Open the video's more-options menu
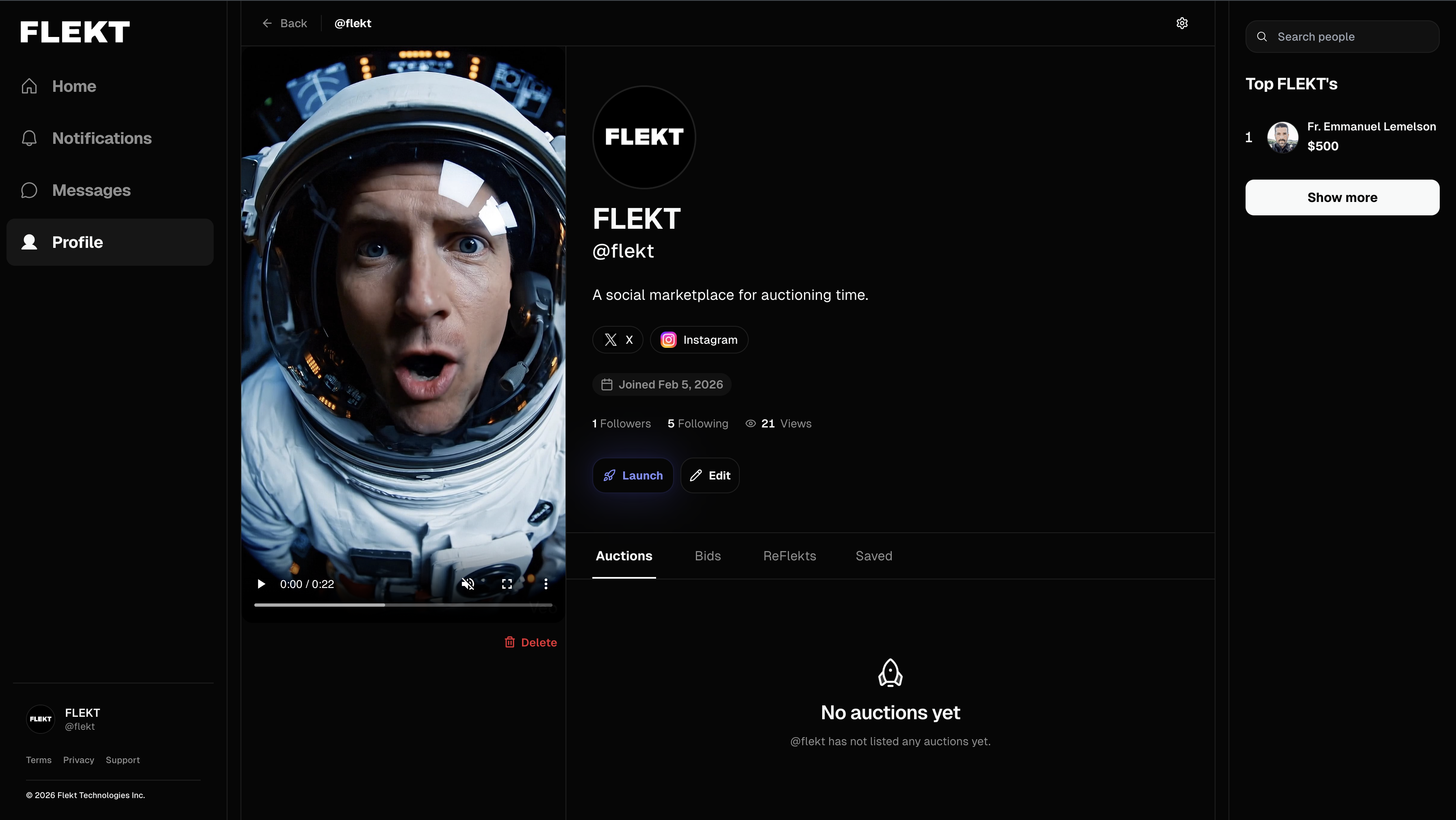The height and width of the screenshot is (820, 1456). (546, 584)
